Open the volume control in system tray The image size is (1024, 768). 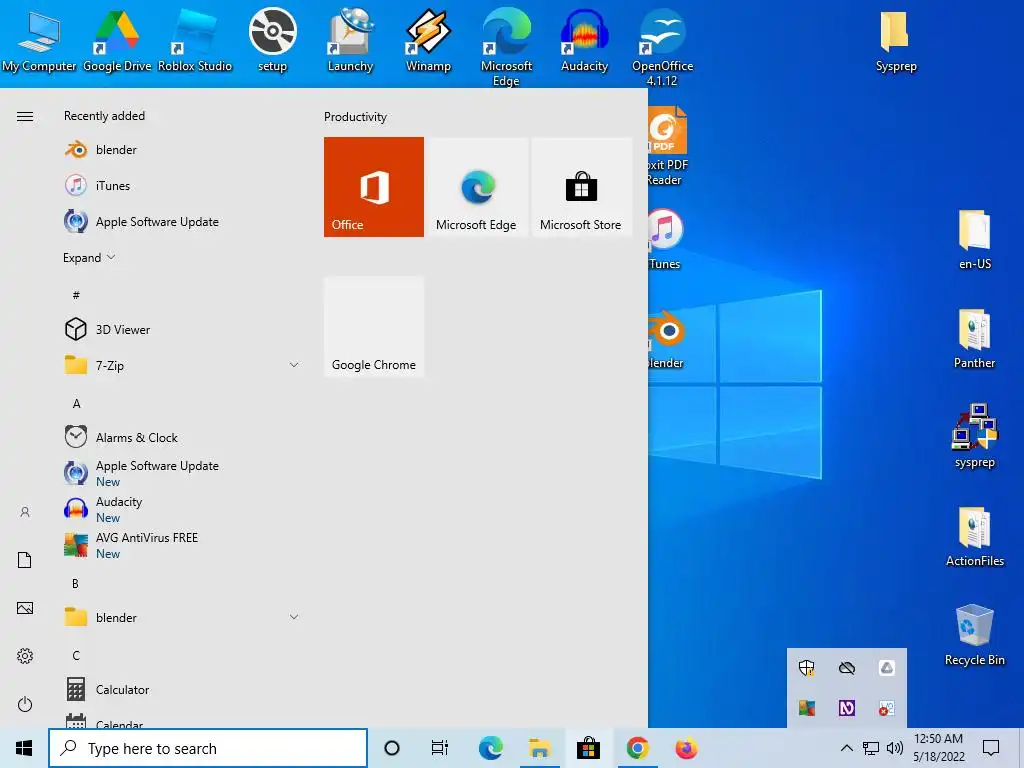pos(895,748)
